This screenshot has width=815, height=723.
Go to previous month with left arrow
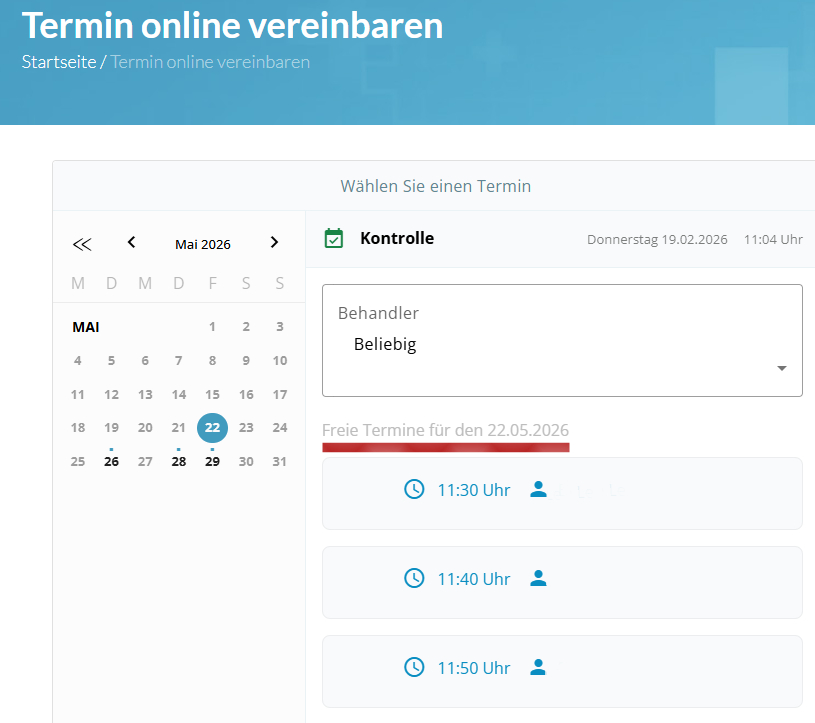click(x=131, y=242)
